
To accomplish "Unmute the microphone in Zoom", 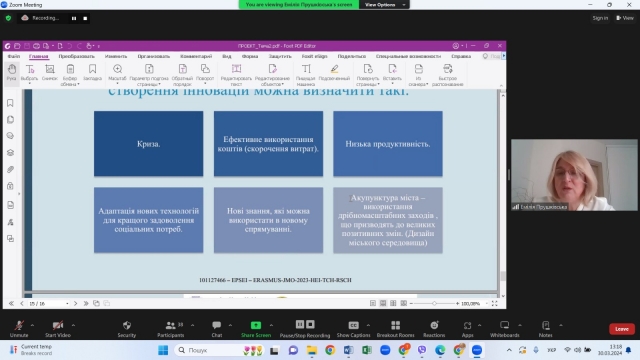I will tap(19, 329).
